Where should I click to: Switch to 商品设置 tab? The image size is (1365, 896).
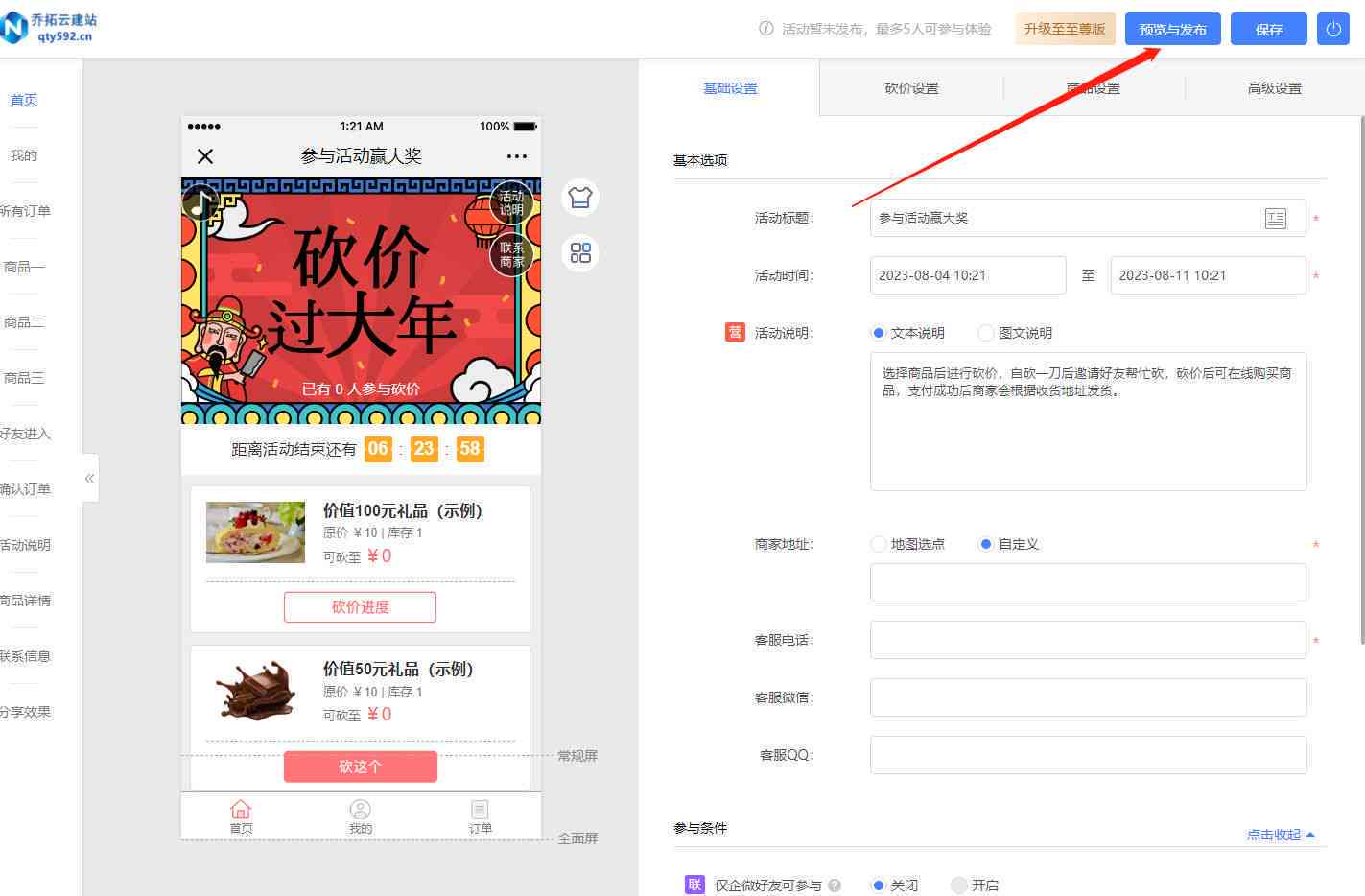(x=1094, y=88)
